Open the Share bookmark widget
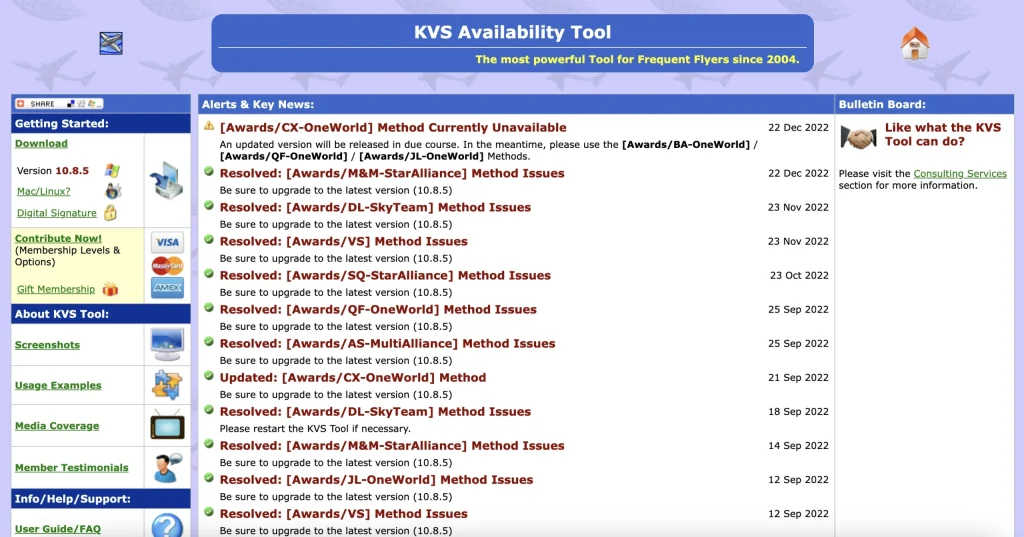 (59, 104)
